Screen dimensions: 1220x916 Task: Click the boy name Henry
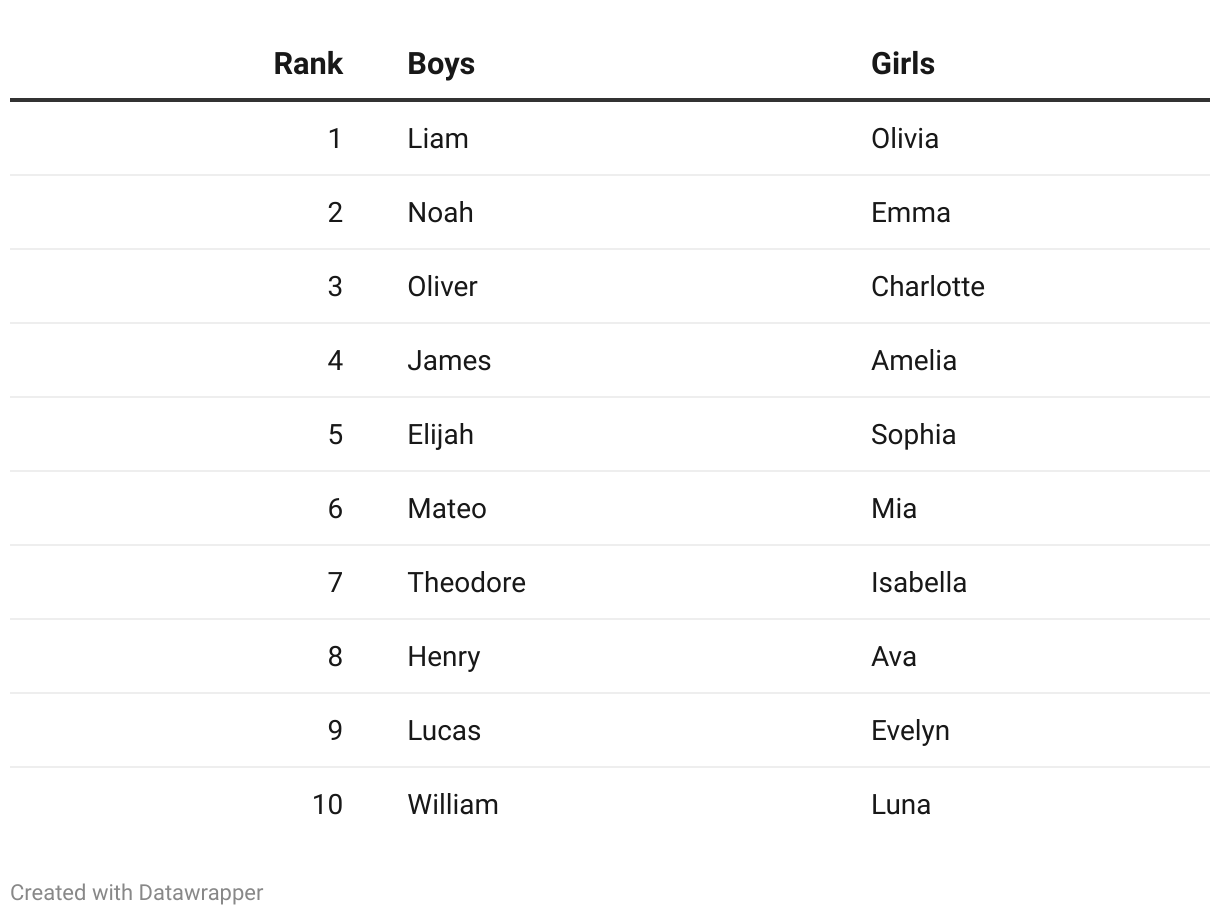click(444, 656)
